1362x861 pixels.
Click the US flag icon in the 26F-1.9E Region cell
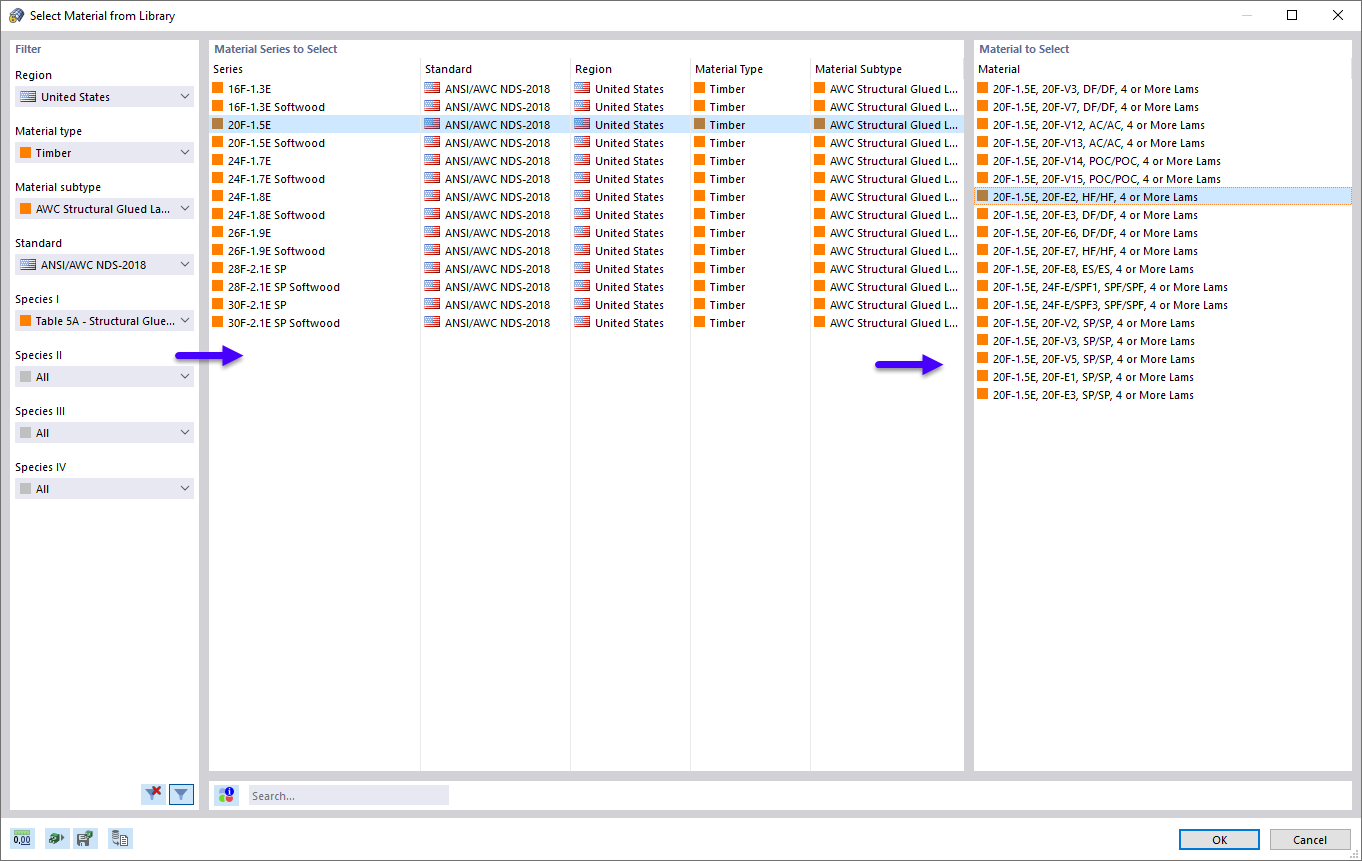[582, 233]
